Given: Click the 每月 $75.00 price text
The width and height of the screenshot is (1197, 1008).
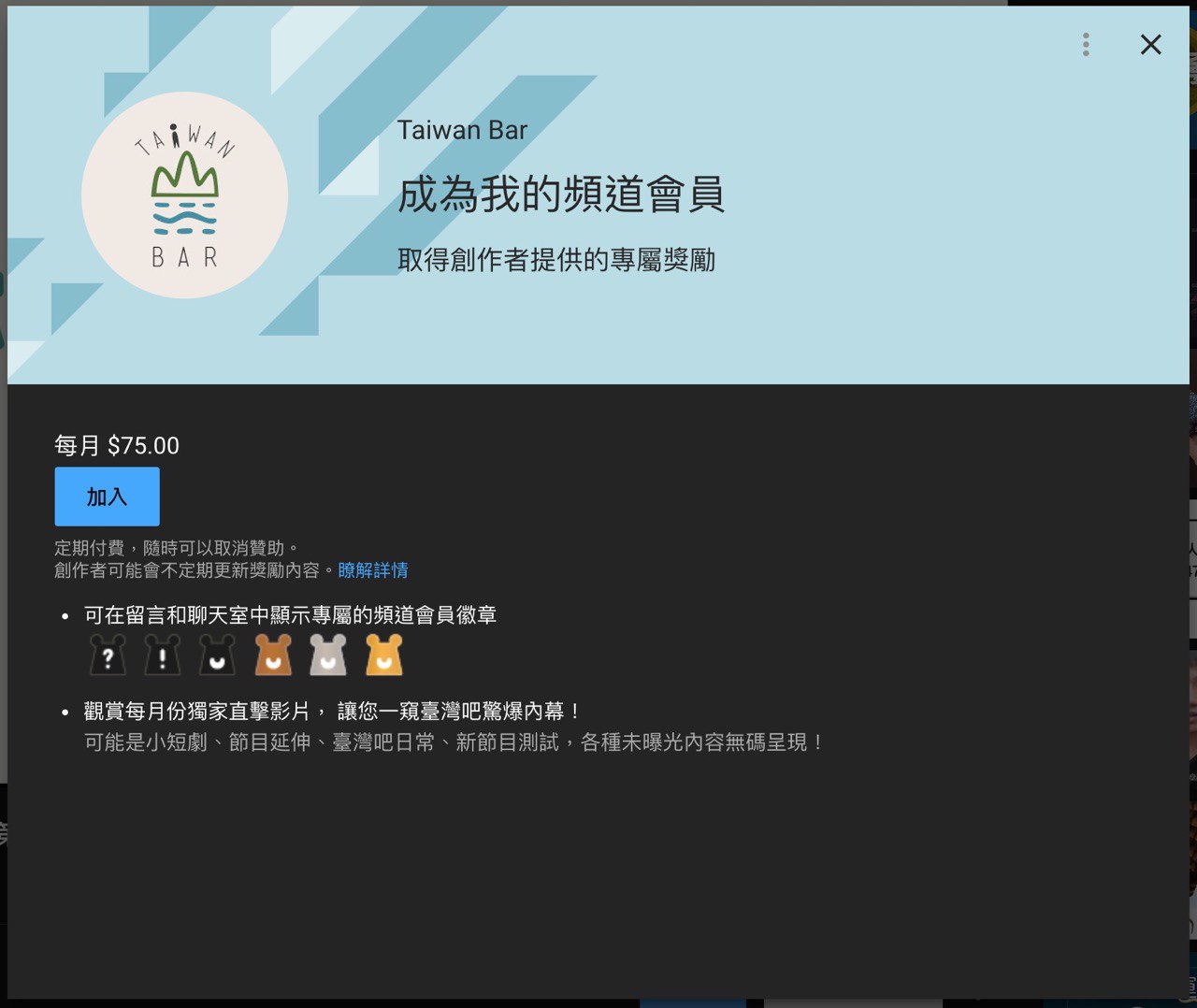Looking at the screenshot, I should pyautogui.click(x=117, y=446).
